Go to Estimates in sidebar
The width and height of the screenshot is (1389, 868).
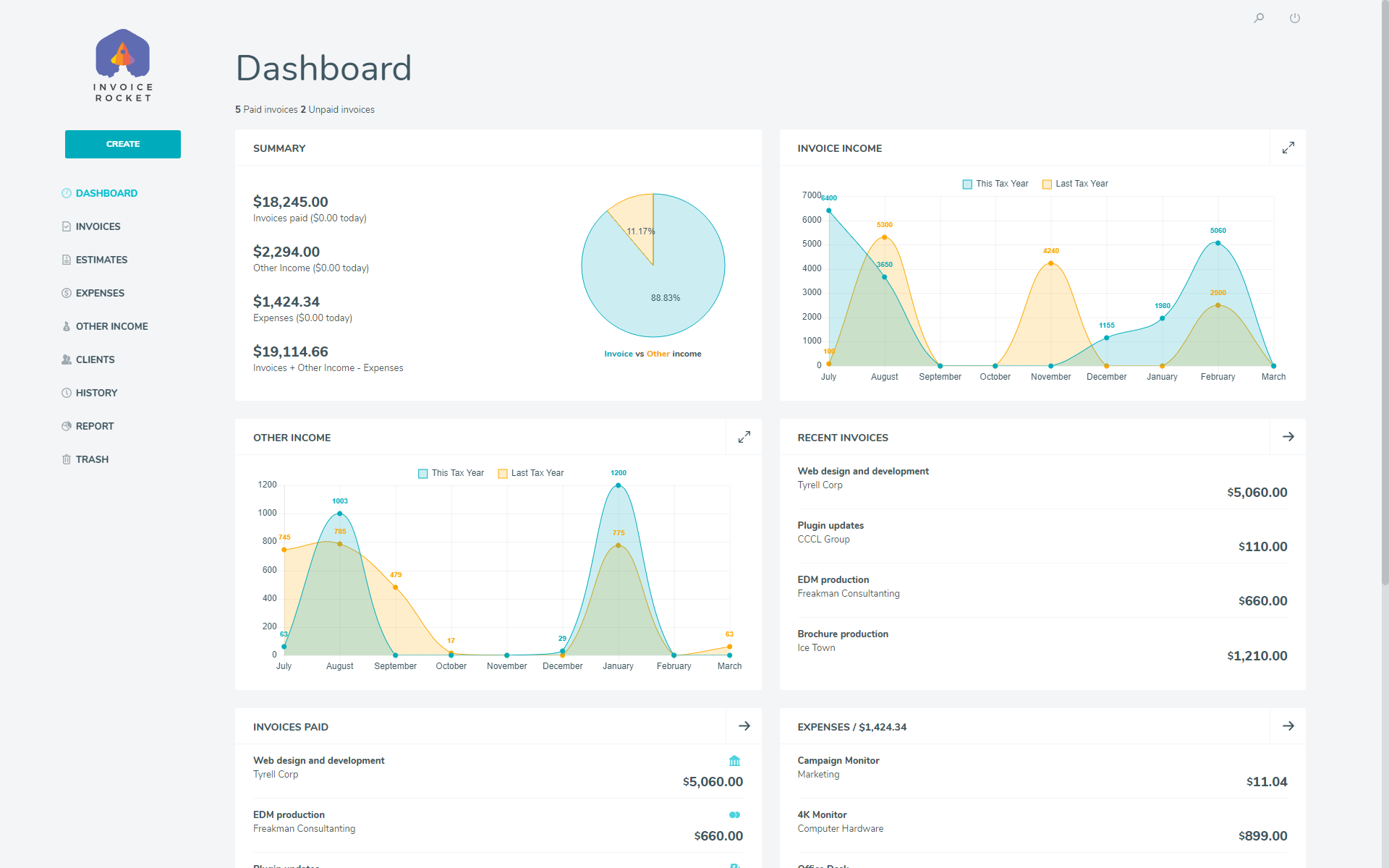coord(101,260)
